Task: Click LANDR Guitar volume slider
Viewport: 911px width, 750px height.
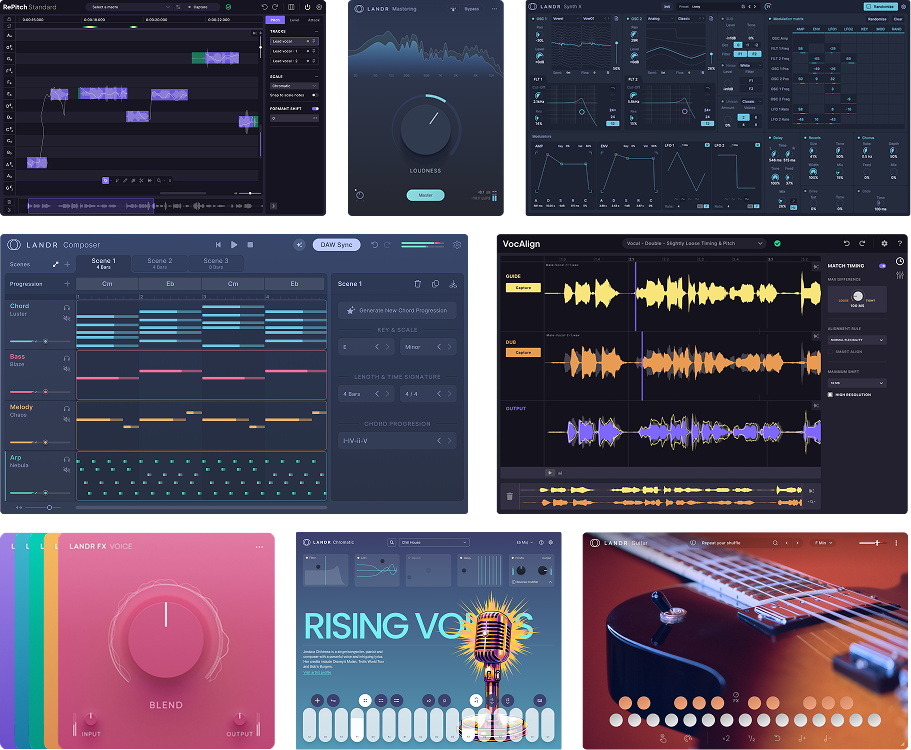Action: click(x=871, y=543)
